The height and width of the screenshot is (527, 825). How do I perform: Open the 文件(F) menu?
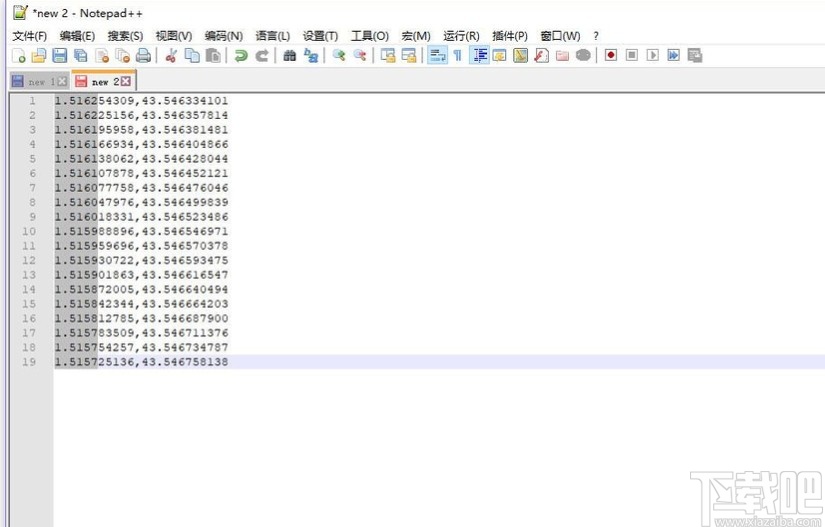(x=29, y=36)
